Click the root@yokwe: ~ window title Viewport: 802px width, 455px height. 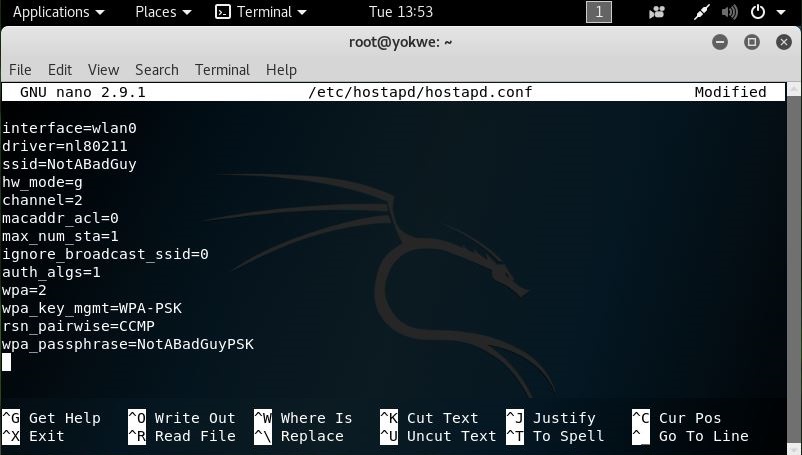(x=400, y=42)
